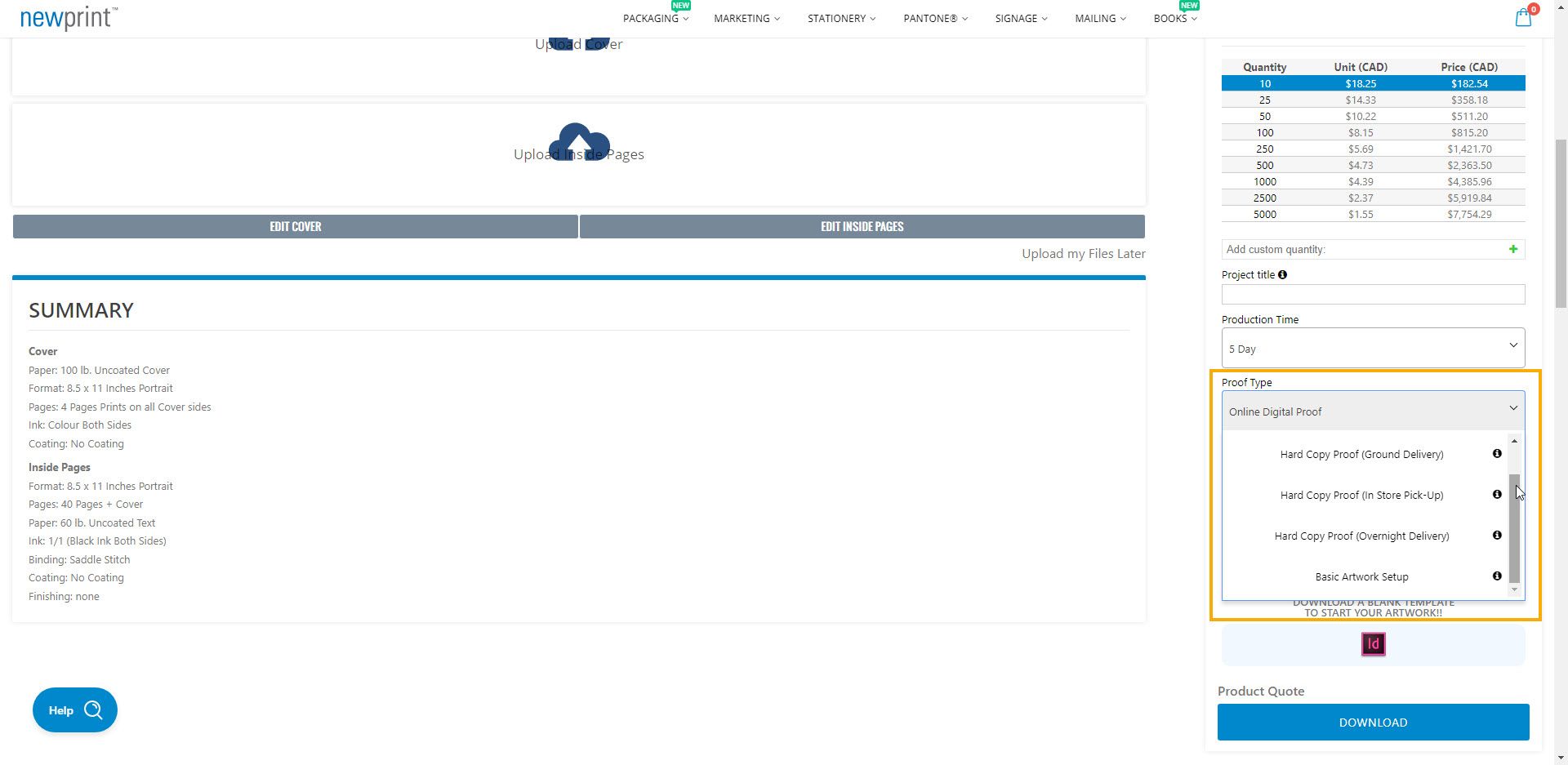View info for Basic Artwork Setup
The image size is (1568, 765).
click(x=1497, y=576)
